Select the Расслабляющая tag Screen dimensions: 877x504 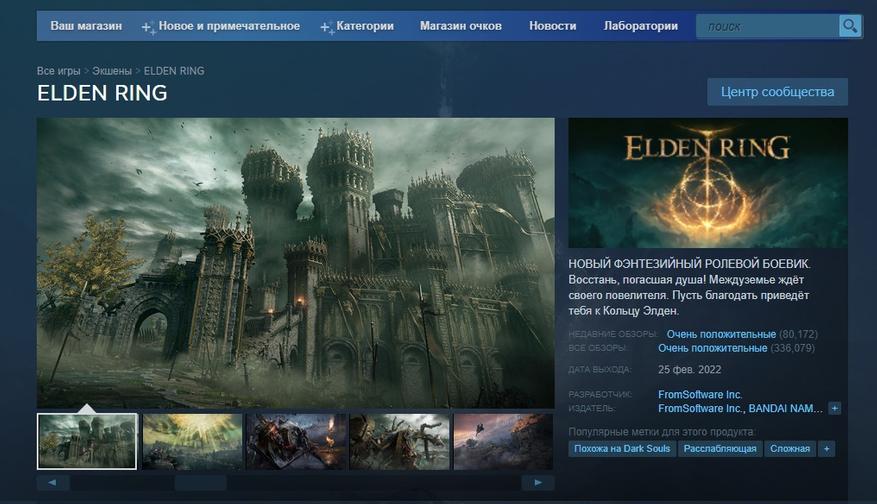(720, 449)
